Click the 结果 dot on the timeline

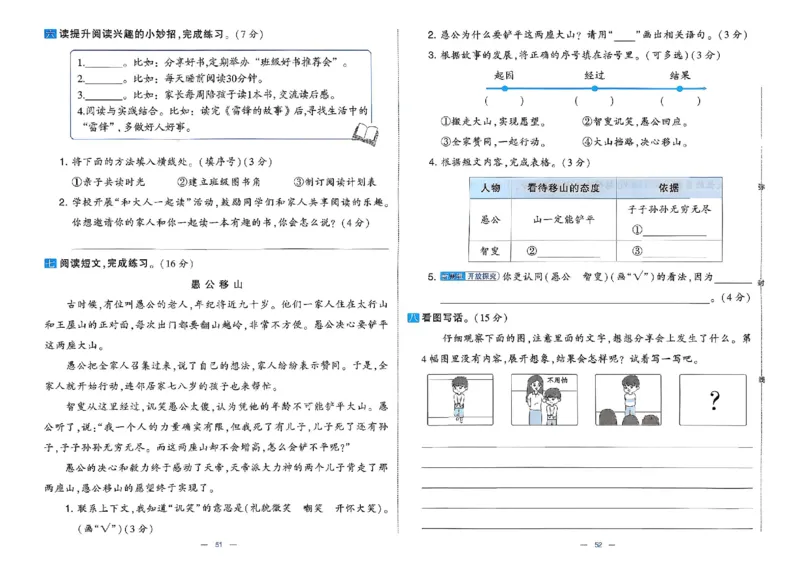(680, 88)
